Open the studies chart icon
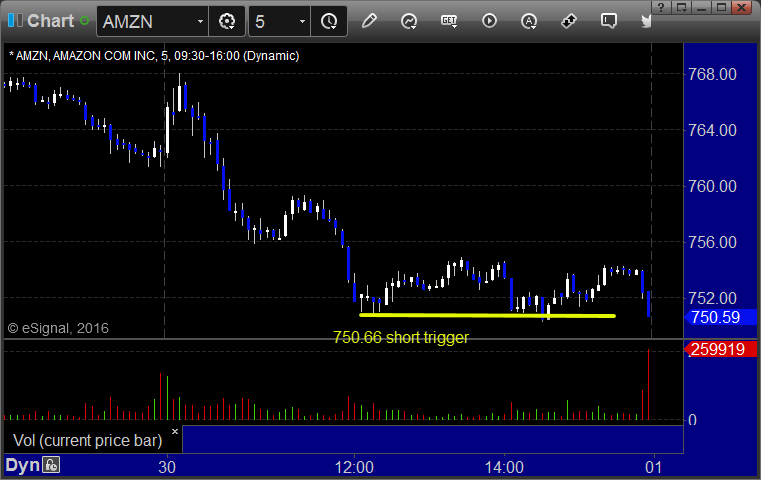 (409, 21)
